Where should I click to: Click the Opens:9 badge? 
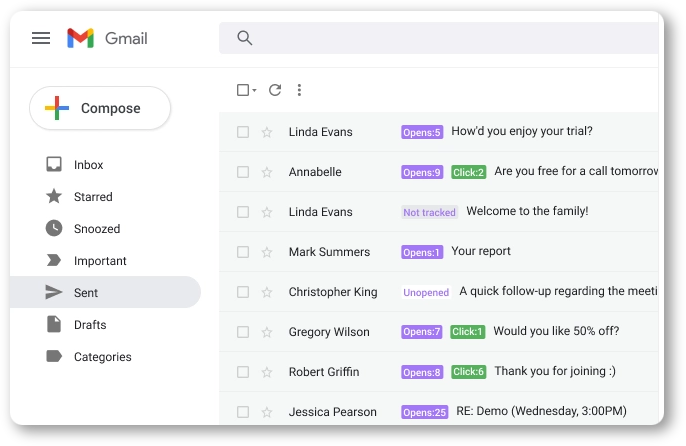(422, 172)
